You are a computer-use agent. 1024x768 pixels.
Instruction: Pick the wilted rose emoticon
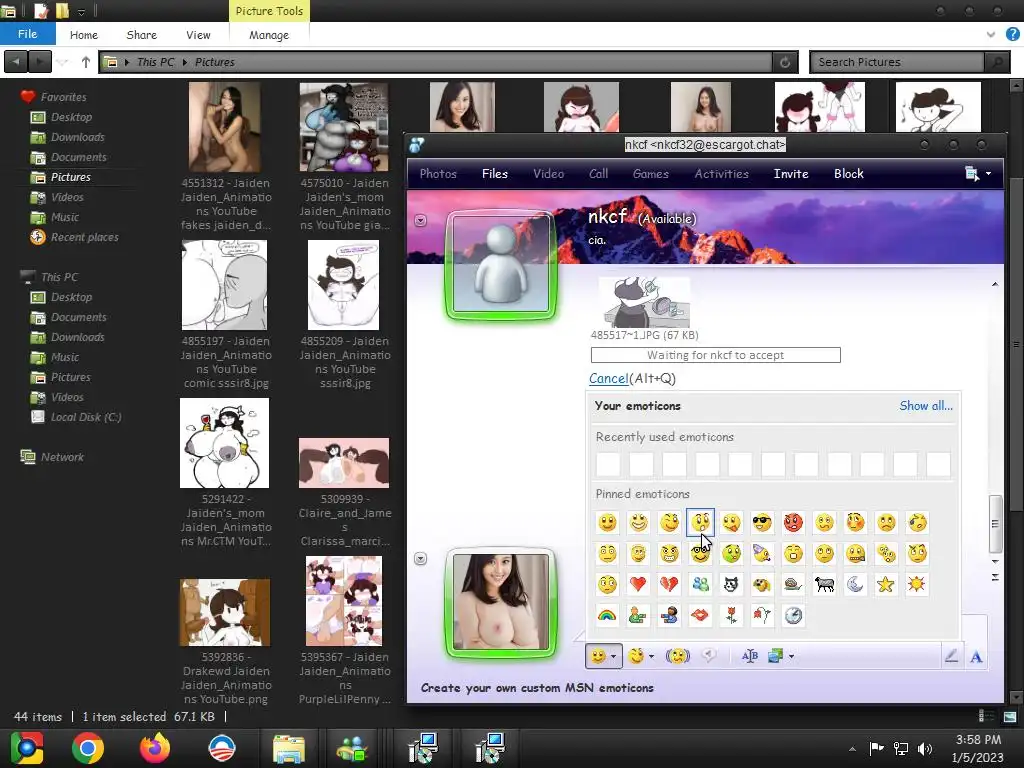[x=761, y=615]
